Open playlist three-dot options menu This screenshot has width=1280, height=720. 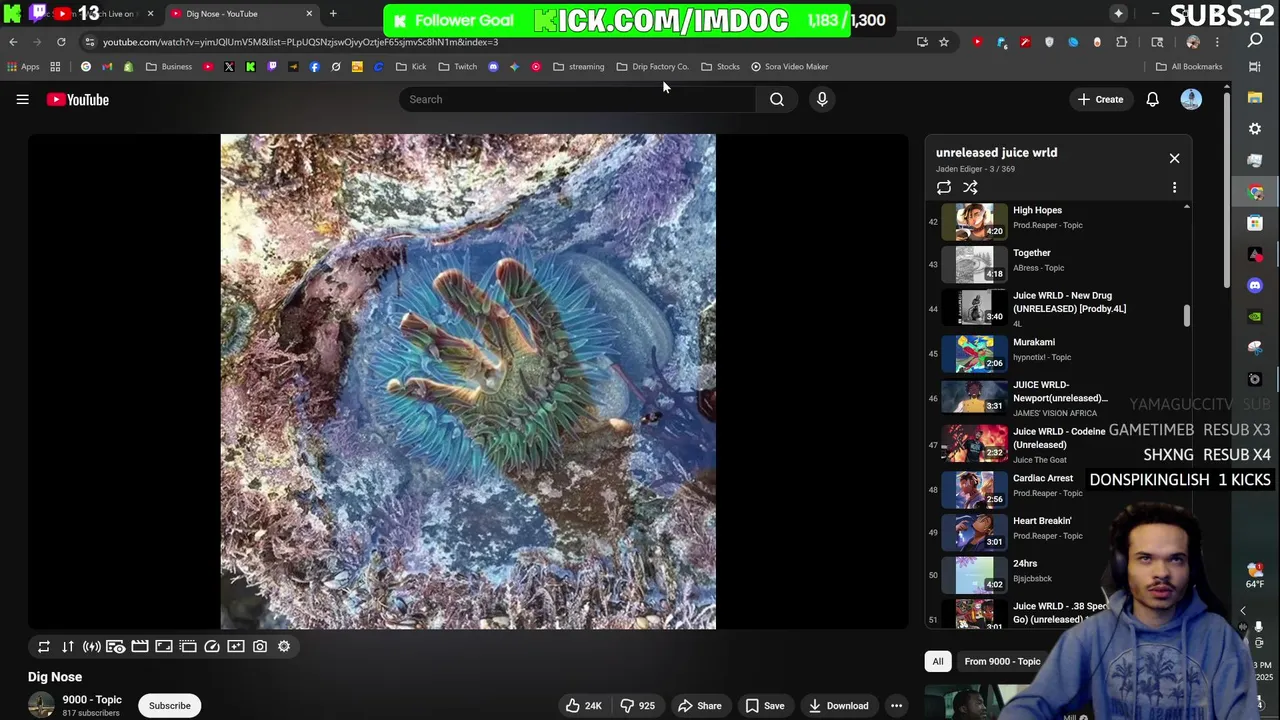tap(1174, 187)
